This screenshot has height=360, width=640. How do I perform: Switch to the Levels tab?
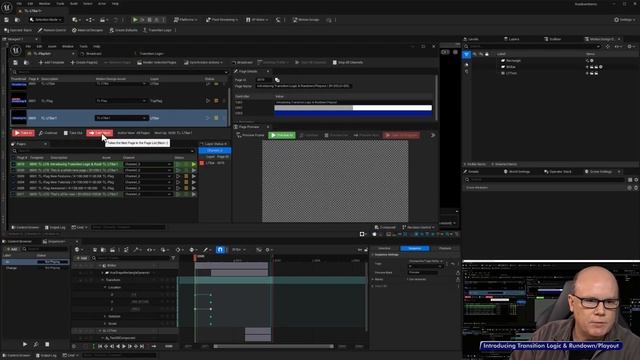(x=470, y=39)
